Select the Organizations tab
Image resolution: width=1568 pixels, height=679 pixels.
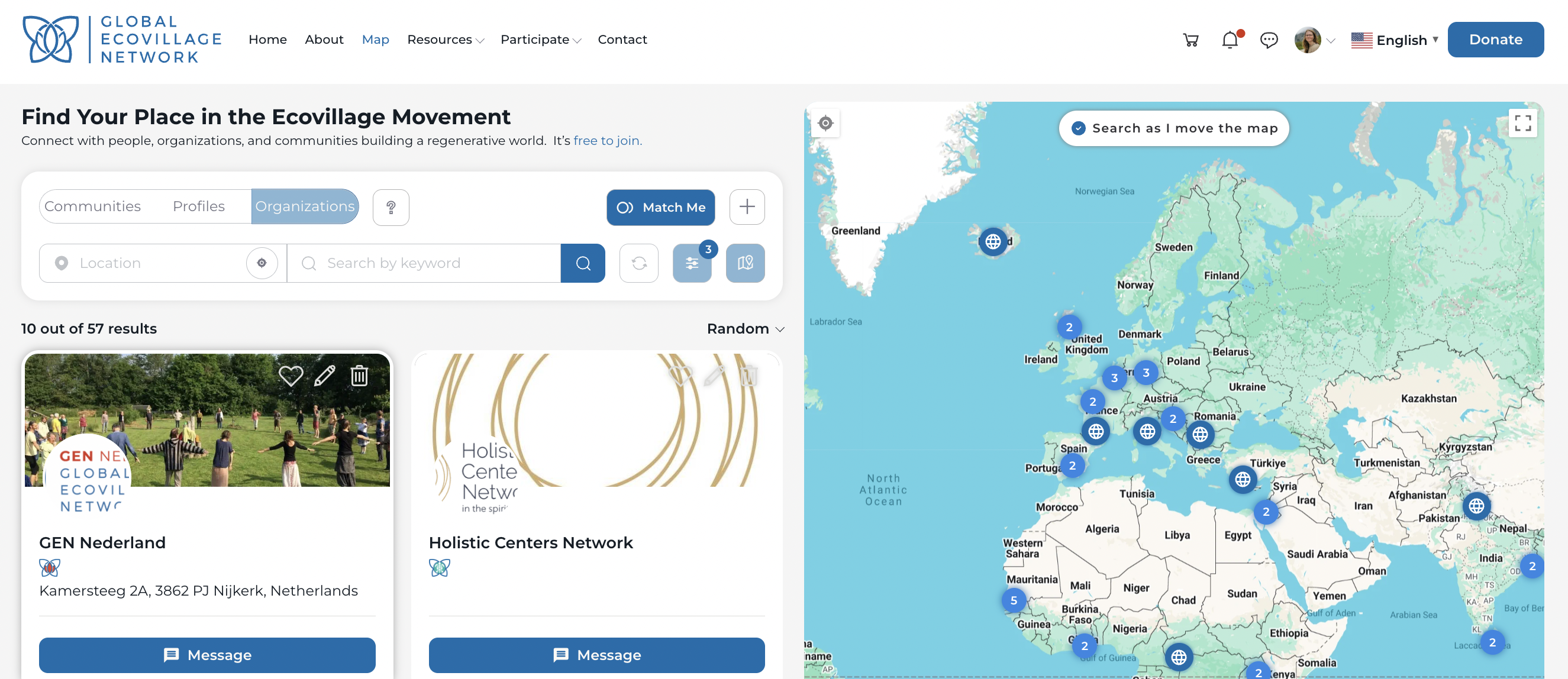pyautogui.click(x=305, y=206)
